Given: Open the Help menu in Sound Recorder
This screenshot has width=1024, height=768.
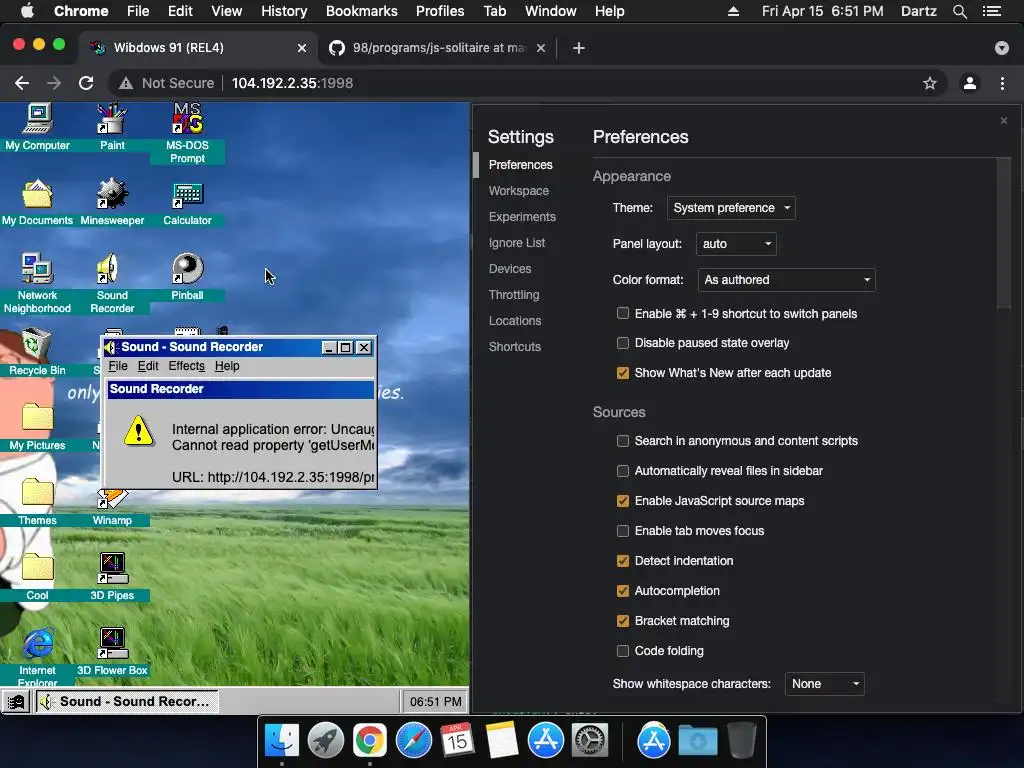Looking at the screenshot, I should pos(227,366).
